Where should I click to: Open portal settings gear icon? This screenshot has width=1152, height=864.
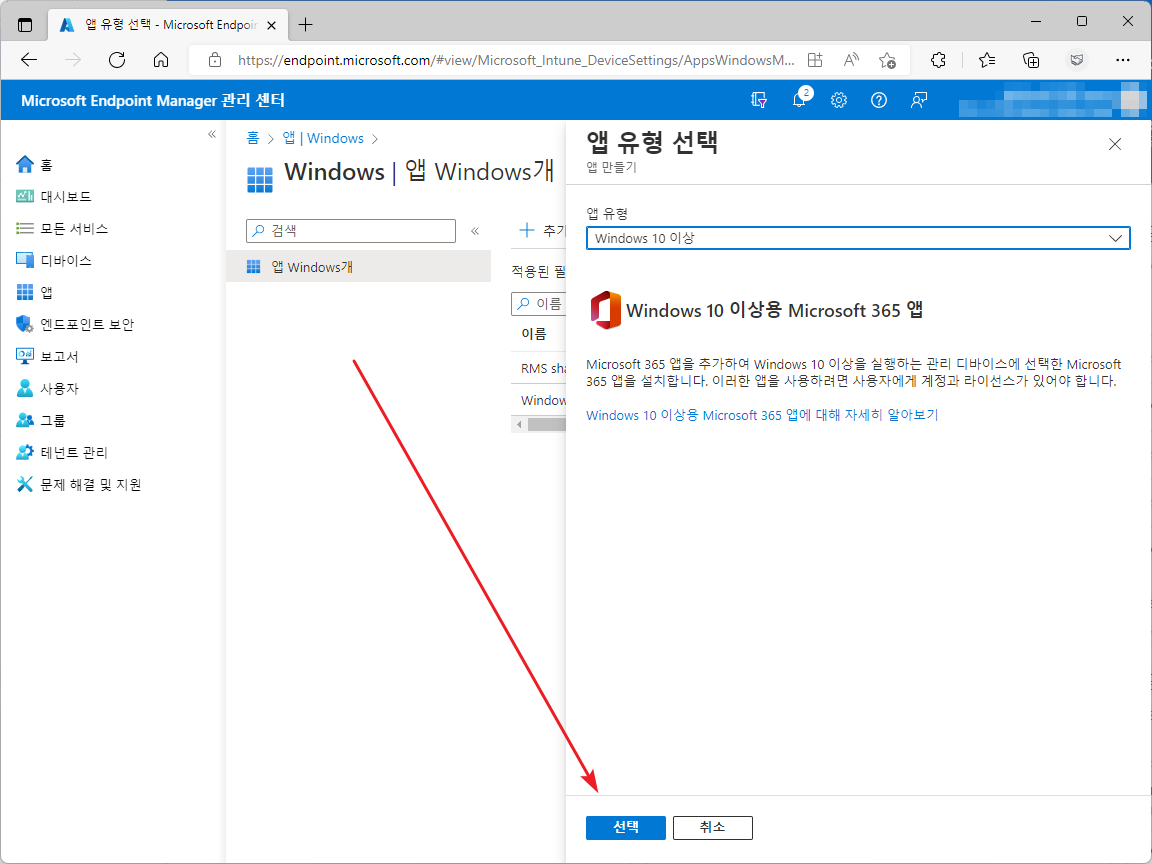(839, 100)
